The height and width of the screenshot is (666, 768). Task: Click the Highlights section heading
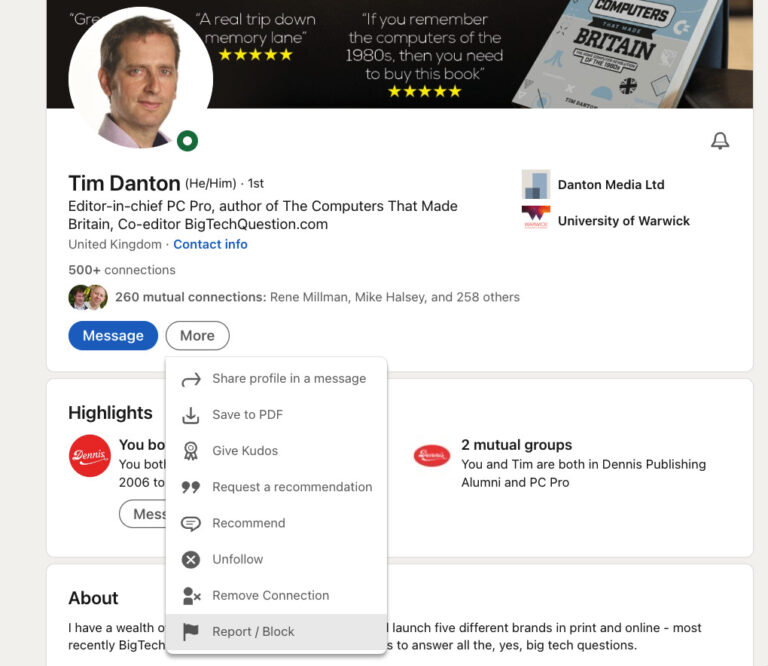coord(110,413)
